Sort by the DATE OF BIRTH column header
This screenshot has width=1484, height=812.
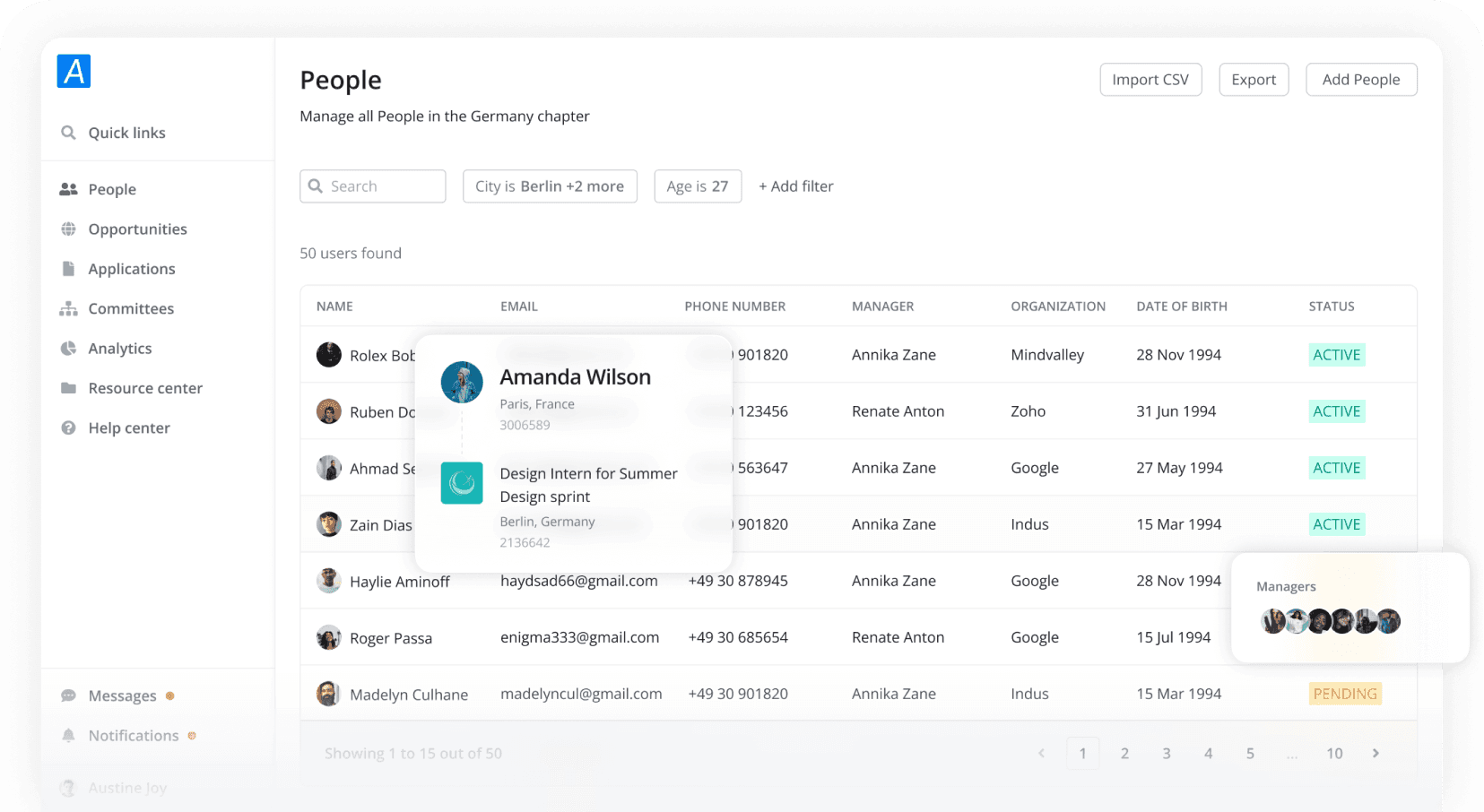[x=1182, y=307]
